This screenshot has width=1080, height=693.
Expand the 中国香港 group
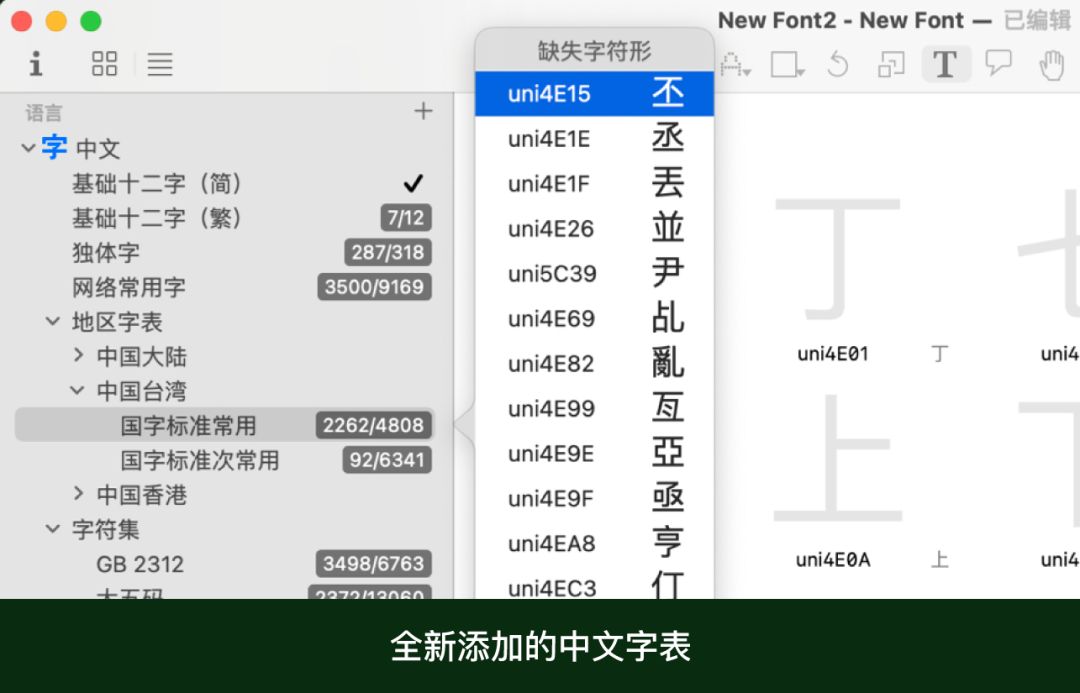(x=79, y=494)
